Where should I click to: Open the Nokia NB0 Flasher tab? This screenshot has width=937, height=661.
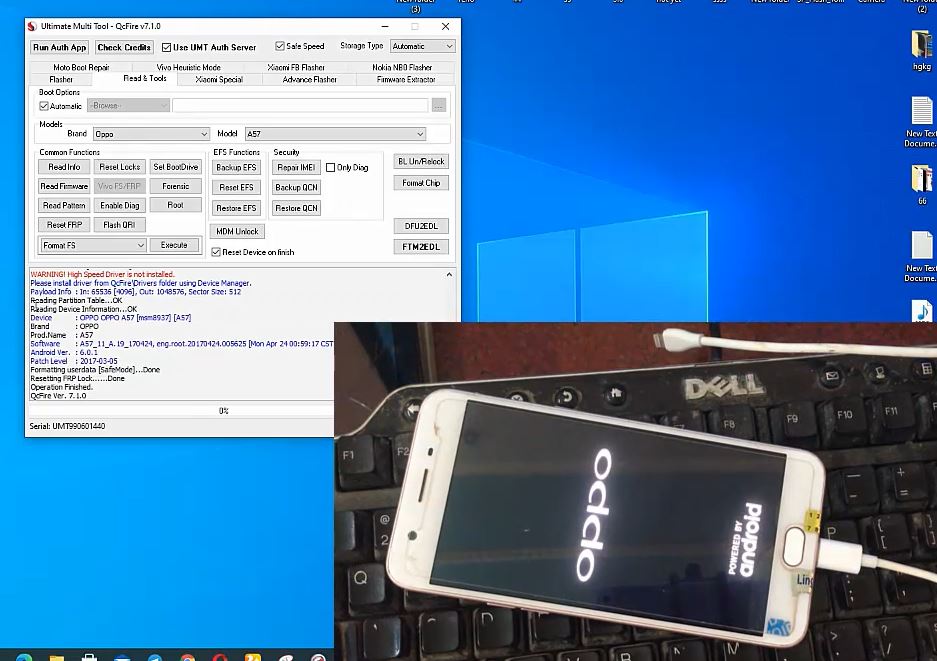click(x=402, y=68)
